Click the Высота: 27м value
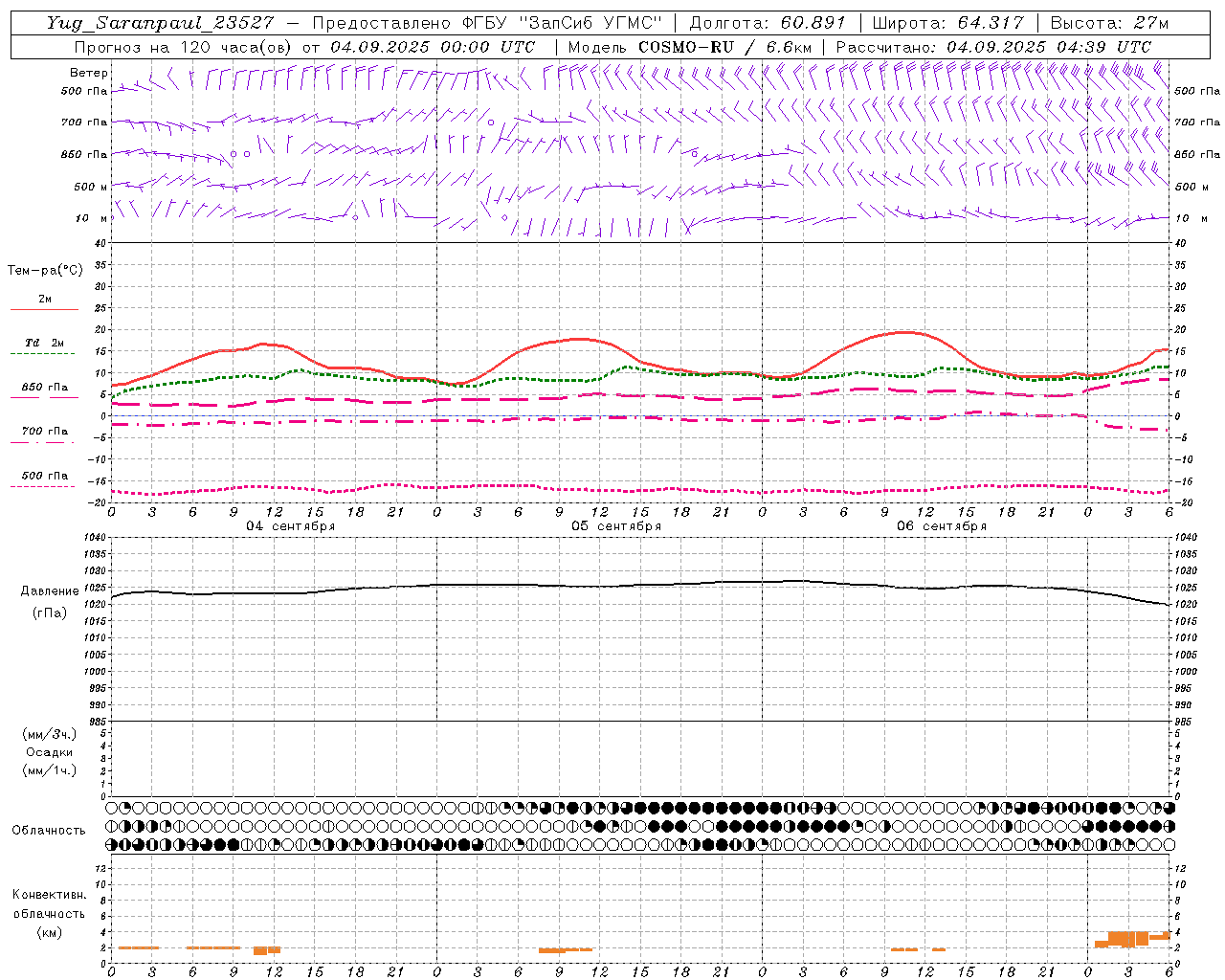The image size is (1225, 980). (1109, 23)
